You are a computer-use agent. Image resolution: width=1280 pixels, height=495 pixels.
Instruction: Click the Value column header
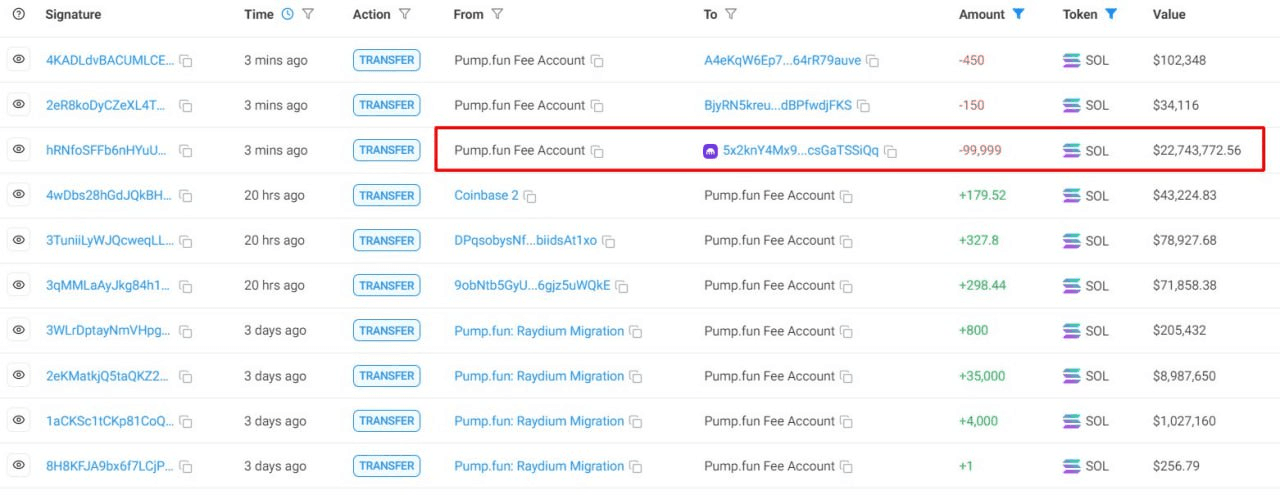[1169, 14]
